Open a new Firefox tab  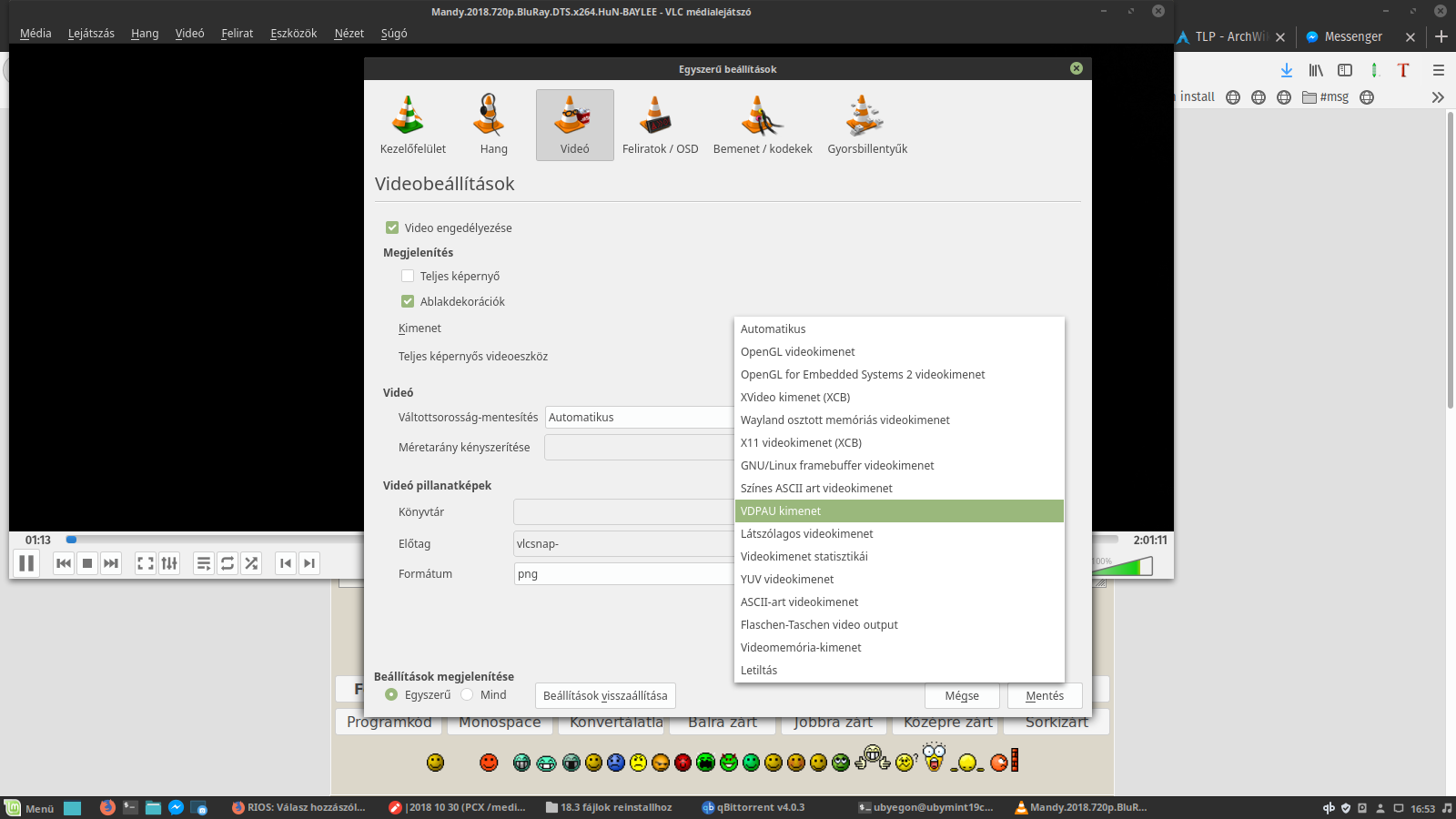coord(1441,36)
